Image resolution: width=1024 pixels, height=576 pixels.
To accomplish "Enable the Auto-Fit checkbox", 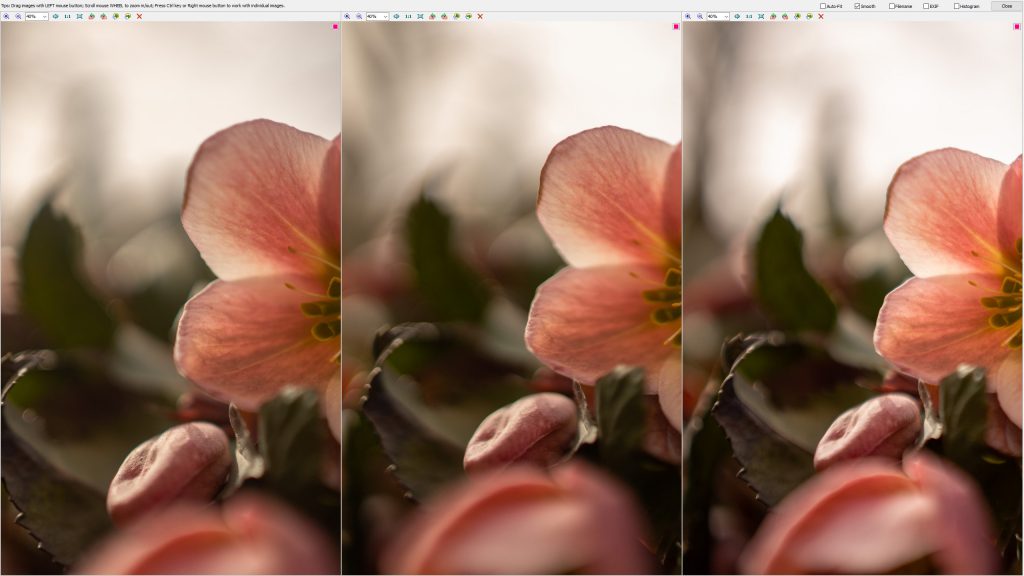I will (x=823, y=6).
